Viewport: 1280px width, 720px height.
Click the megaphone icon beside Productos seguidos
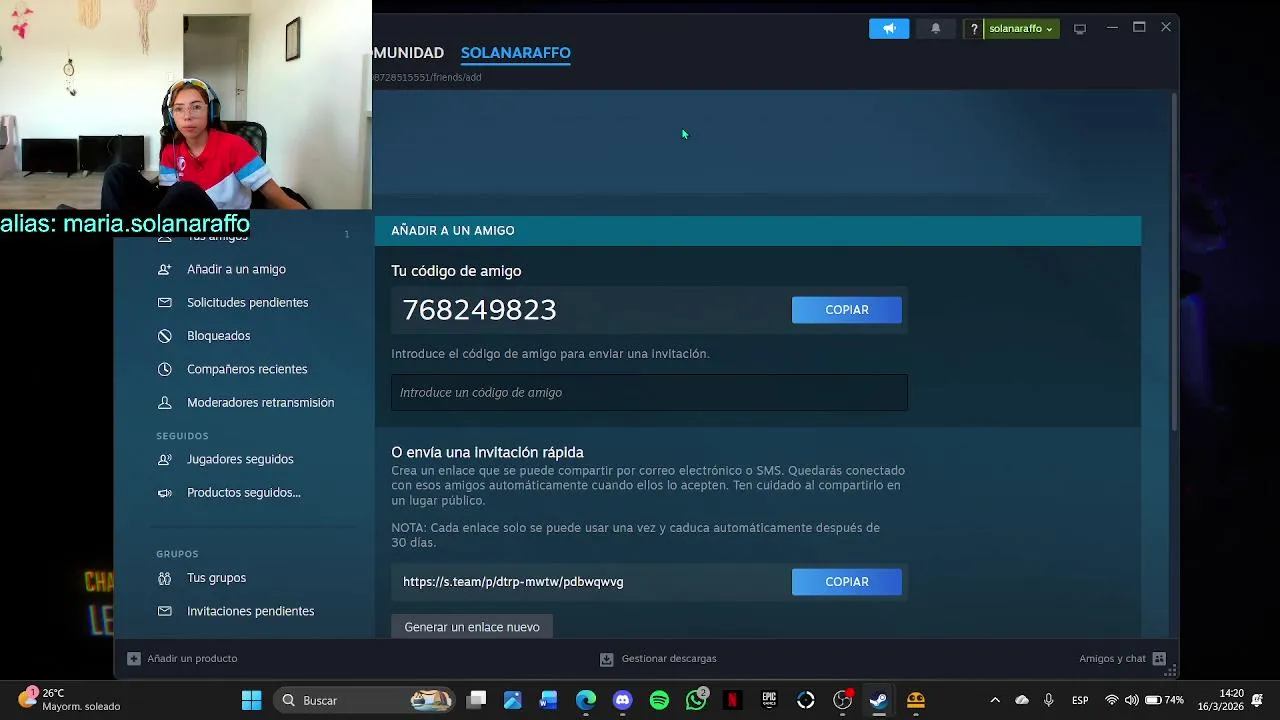coord(165,492)
